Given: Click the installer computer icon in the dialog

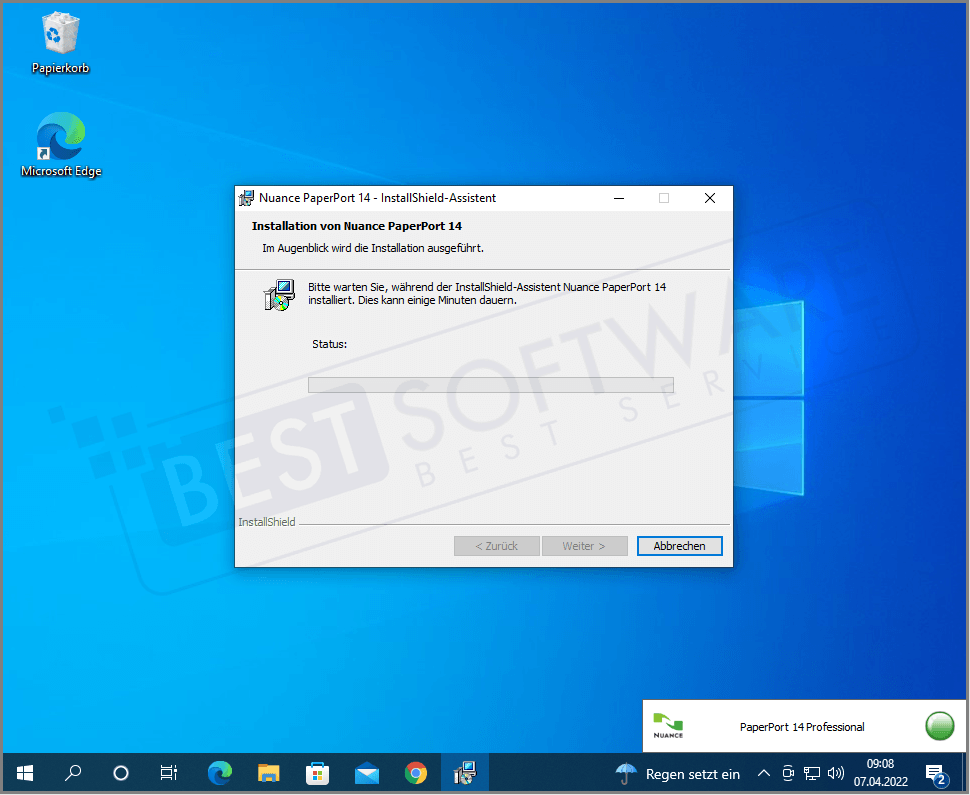Looking at the screenshot, I should click(279, 295).
